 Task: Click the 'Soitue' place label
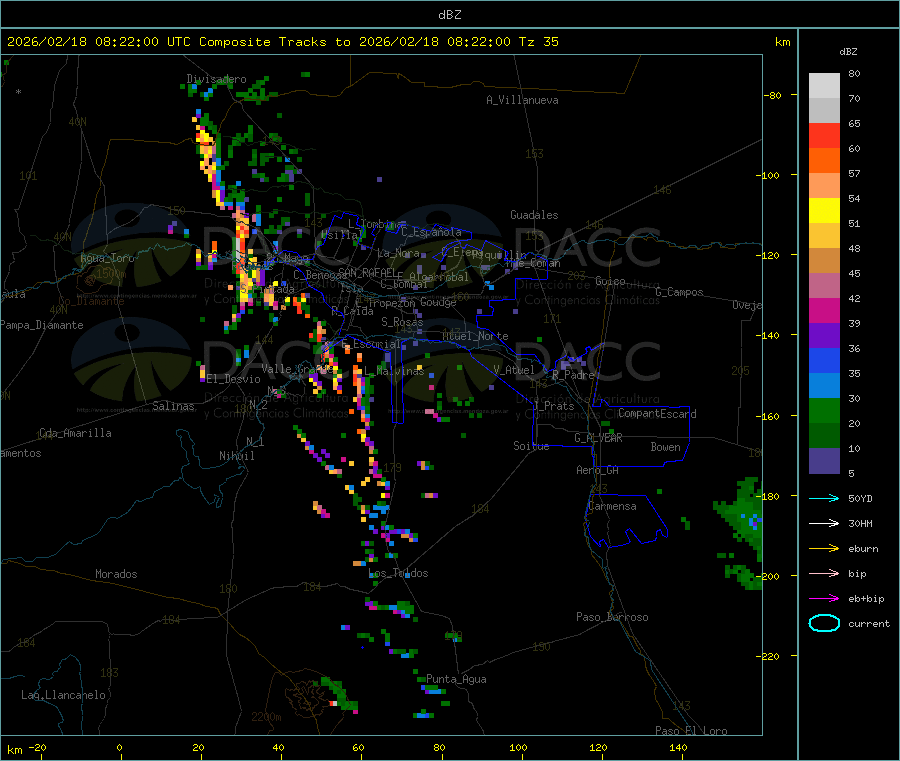click(x=531, y=446)
